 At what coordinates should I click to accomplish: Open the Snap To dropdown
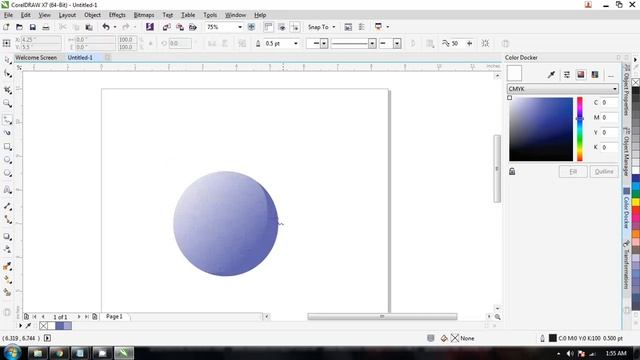tap(334, 27)
